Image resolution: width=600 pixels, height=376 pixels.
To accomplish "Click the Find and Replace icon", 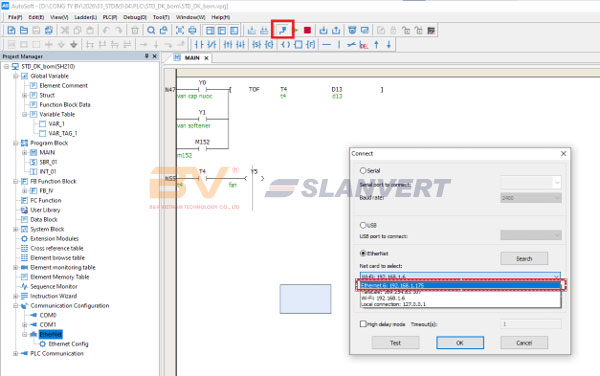I will tap(164, 30).
